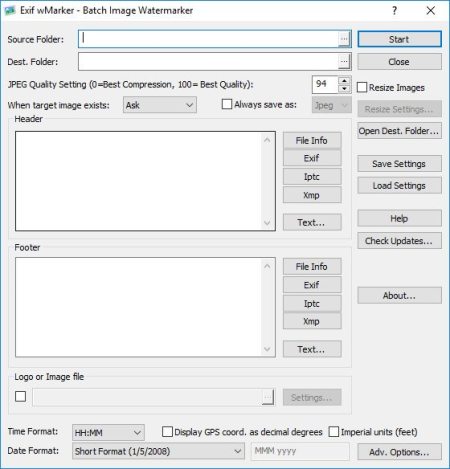Increase JPEG quality with up arrow
The width and height of the screenshot is (450, 469).
point(344,81)
